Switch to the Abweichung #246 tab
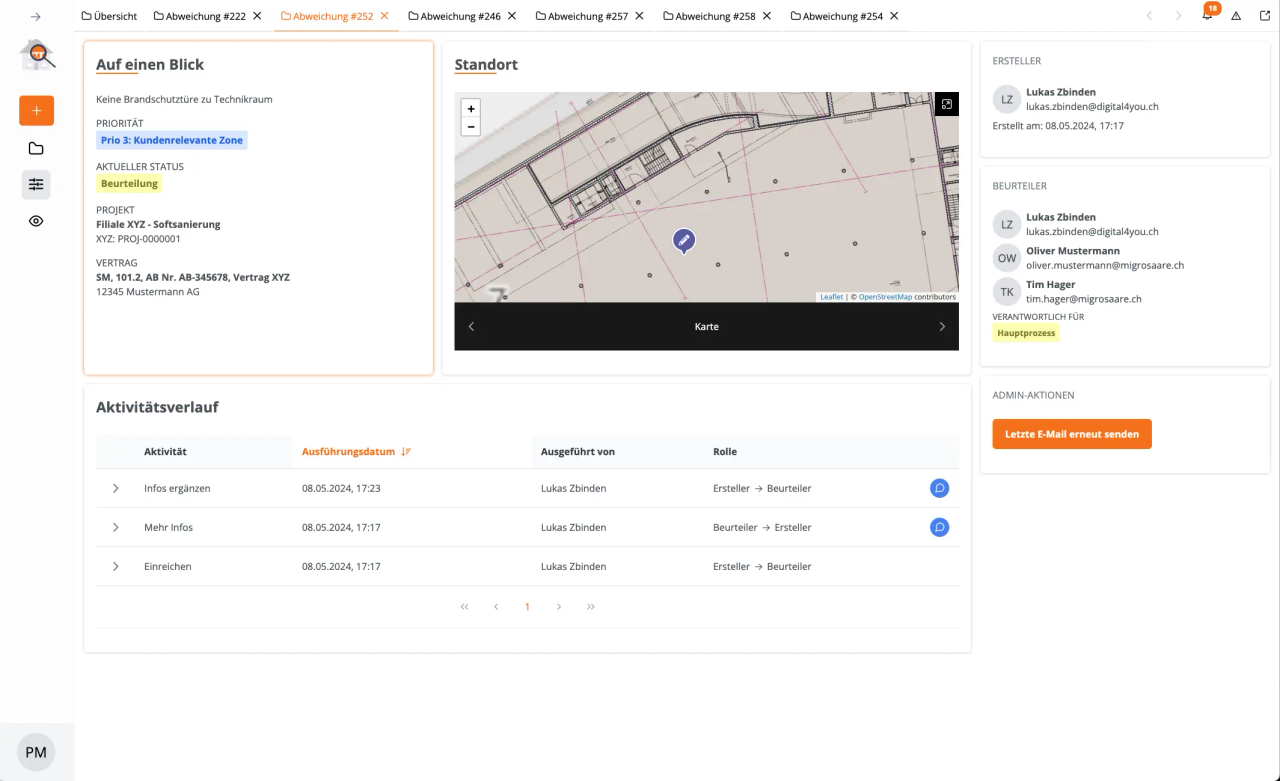 [x=454, y=16]
